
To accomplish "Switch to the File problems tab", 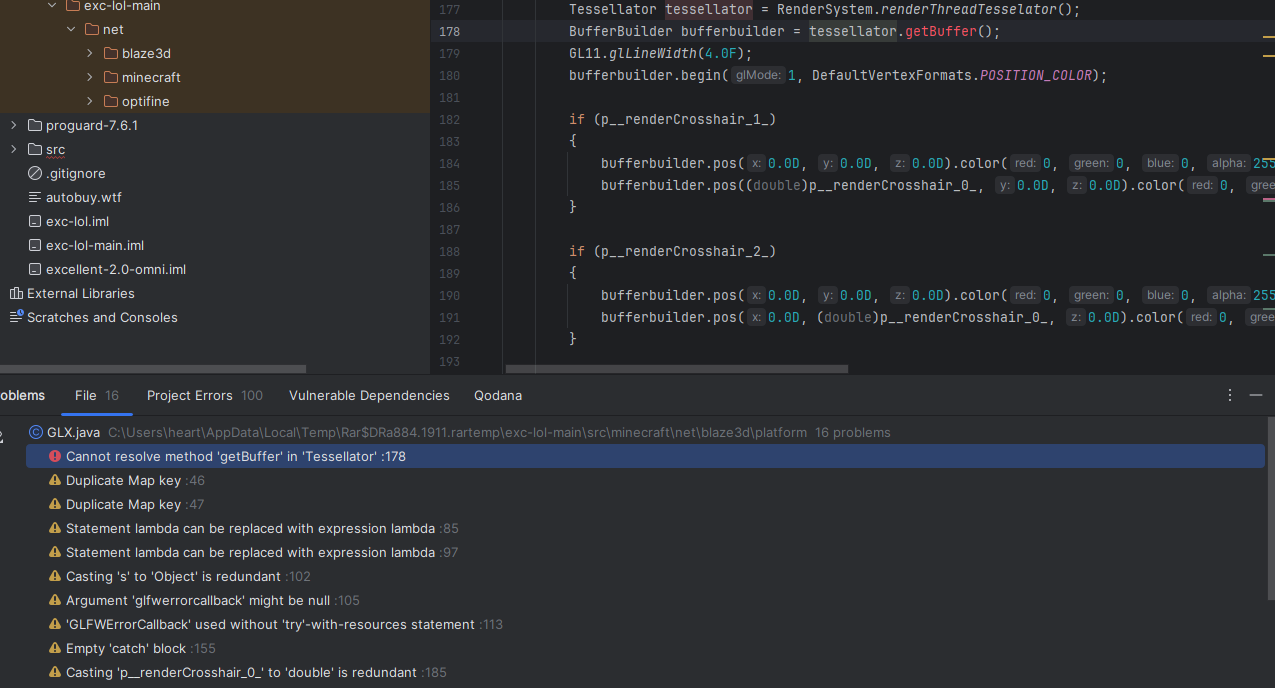I will coord(97,395).
